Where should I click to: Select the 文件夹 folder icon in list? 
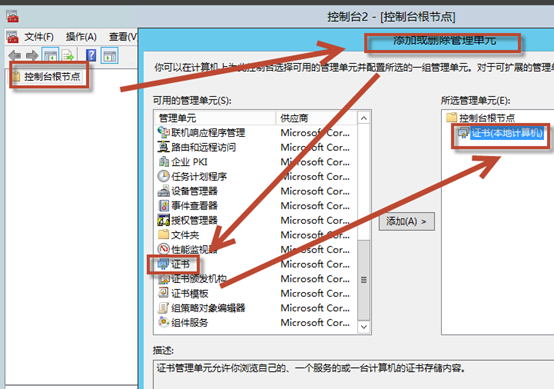coord(163,235)
